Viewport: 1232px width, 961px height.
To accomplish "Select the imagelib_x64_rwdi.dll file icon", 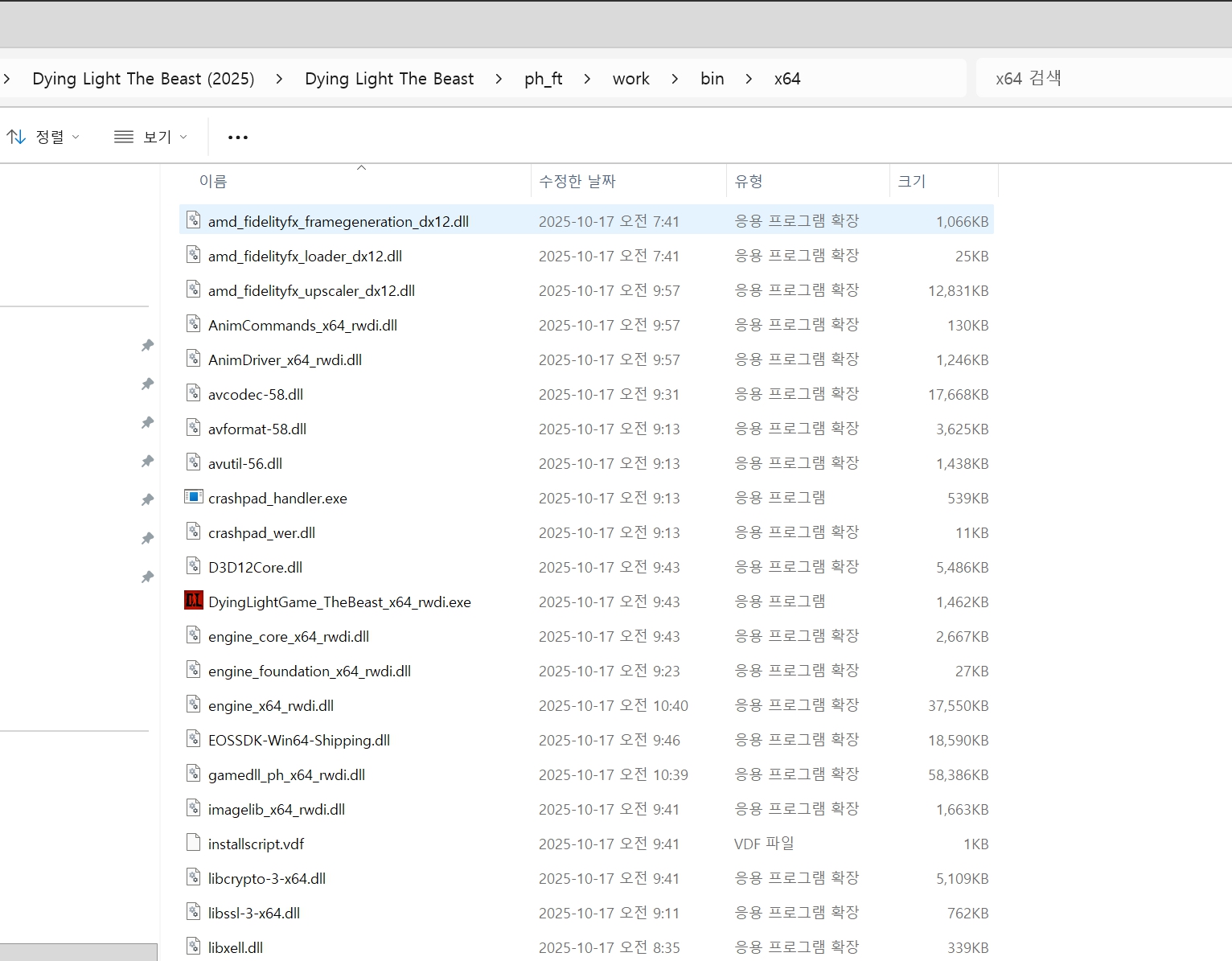I will [x=193, y=808].
